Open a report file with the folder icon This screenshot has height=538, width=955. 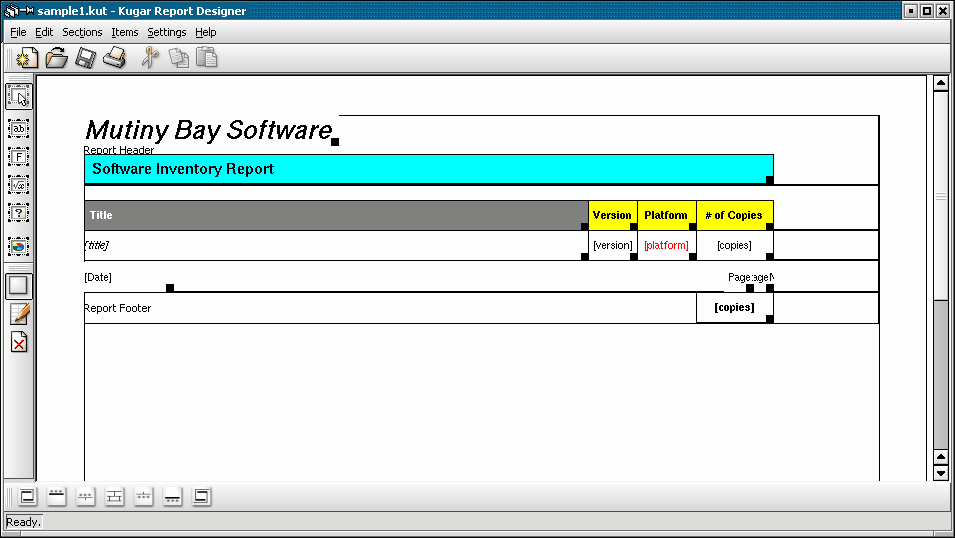(x=56, y=58)
